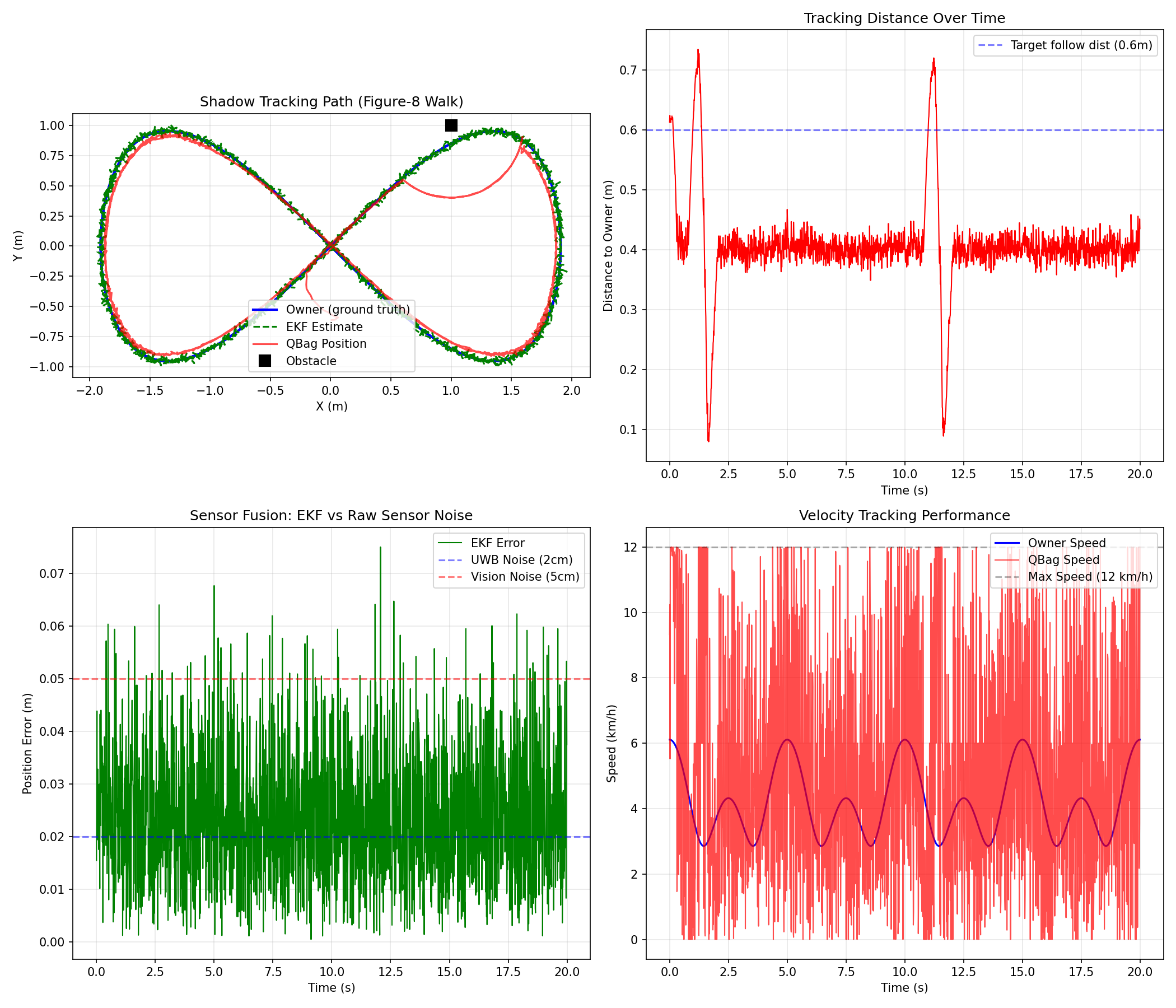The width and height of the screenshot is (1176, 1008).
Task: Click the 12 tick on the speed axis
Action: click(x=632, y=547)
